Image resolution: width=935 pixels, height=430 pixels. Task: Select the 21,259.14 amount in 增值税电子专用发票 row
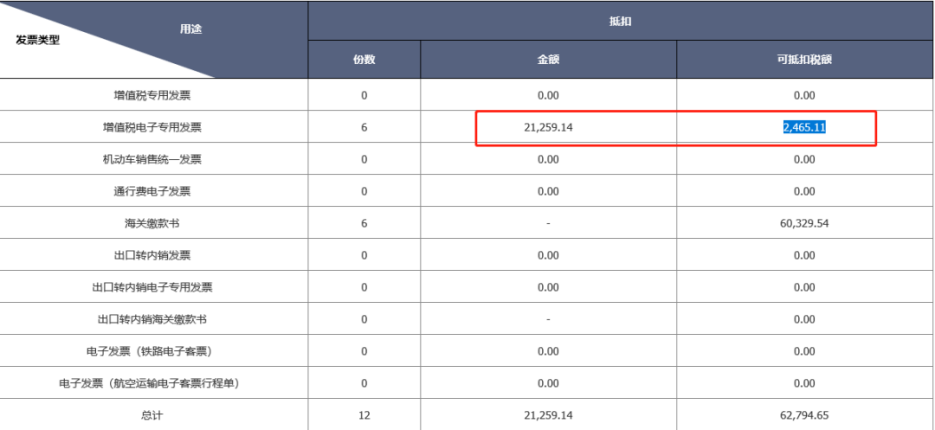coord(548,127)
